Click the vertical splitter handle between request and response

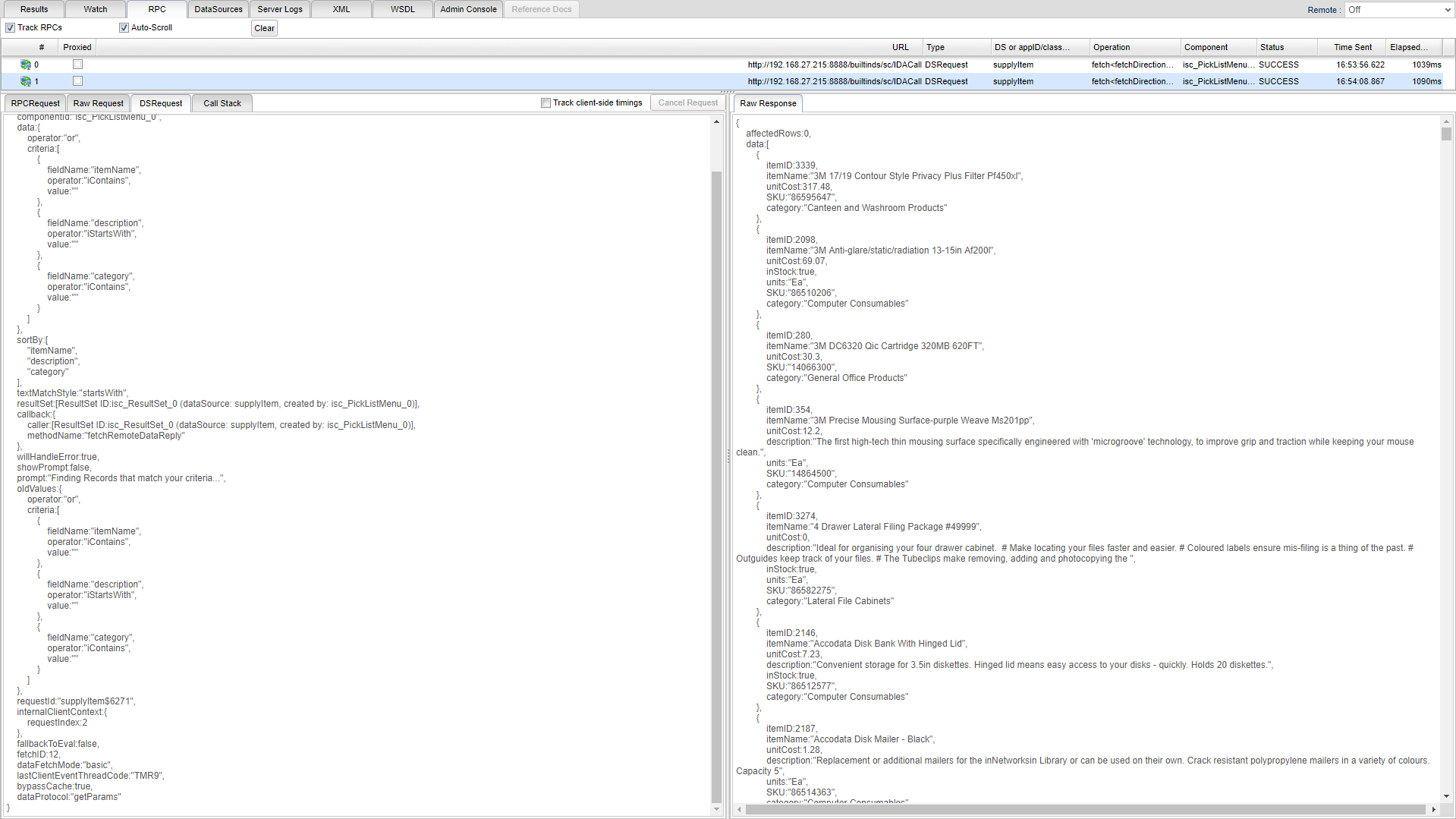coord(728,455)
